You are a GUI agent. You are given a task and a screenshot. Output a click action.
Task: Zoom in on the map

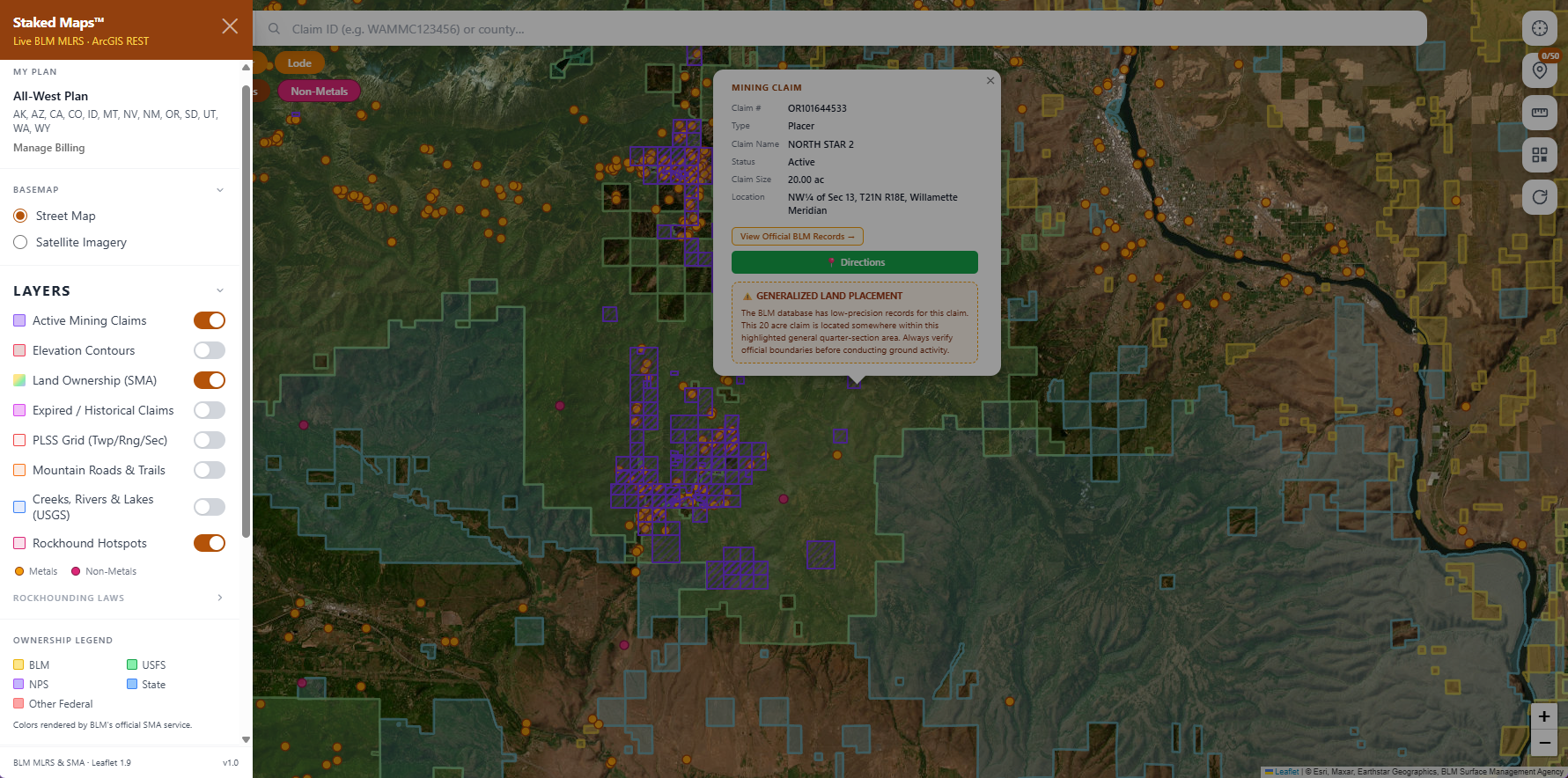(1543, 716)
